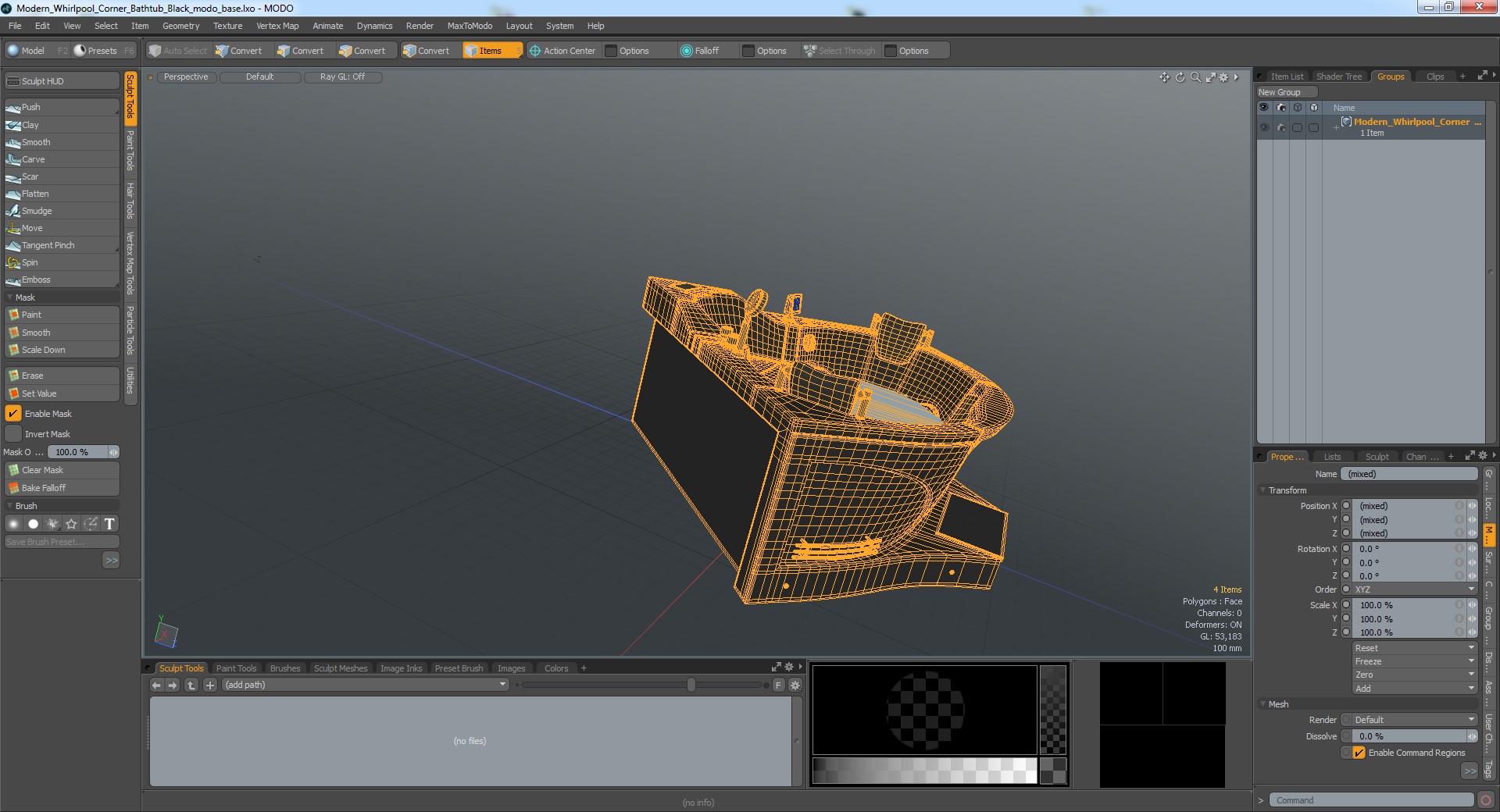
Task: Toggle Invert Mask checkbox
Action: coord(13,434)
